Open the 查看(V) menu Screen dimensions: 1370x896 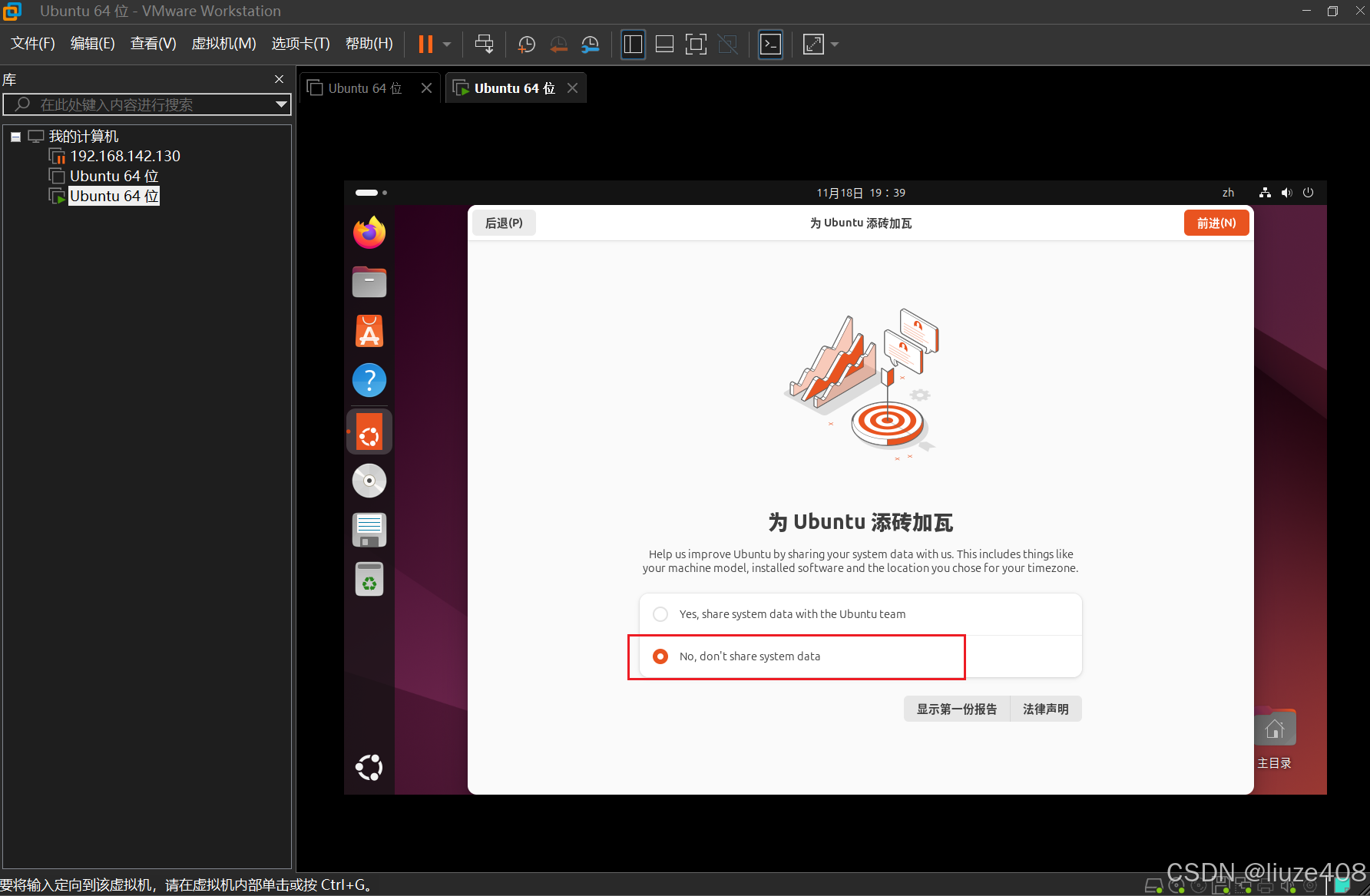[x=154, y=44]
